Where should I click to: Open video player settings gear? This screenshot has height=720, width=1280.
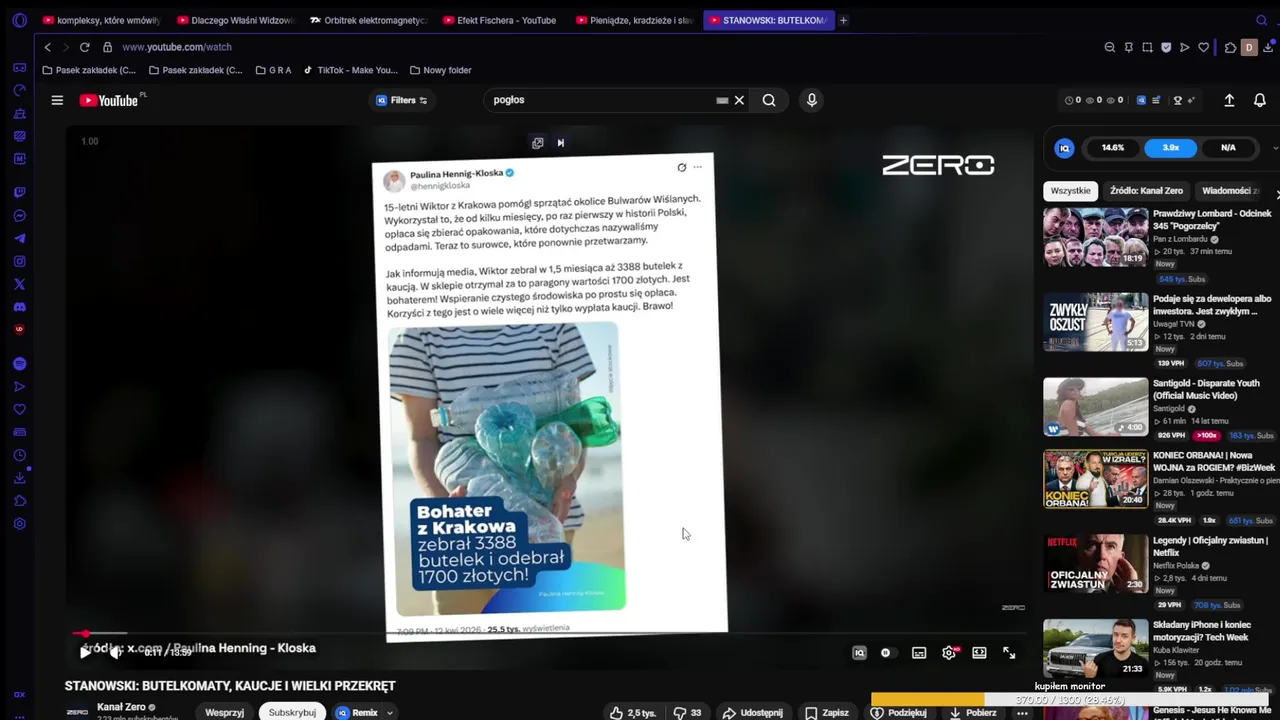949,653
